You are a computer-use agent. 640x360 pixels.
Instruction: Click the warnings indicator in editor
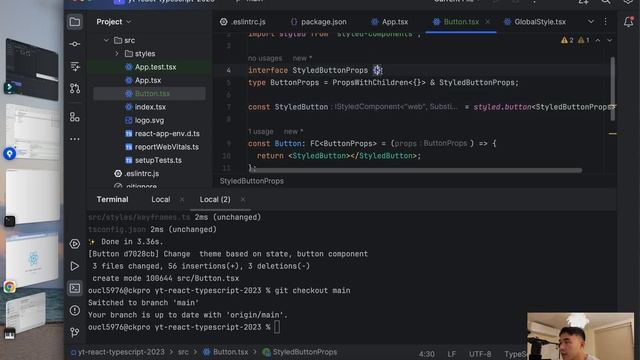point(575,40)
